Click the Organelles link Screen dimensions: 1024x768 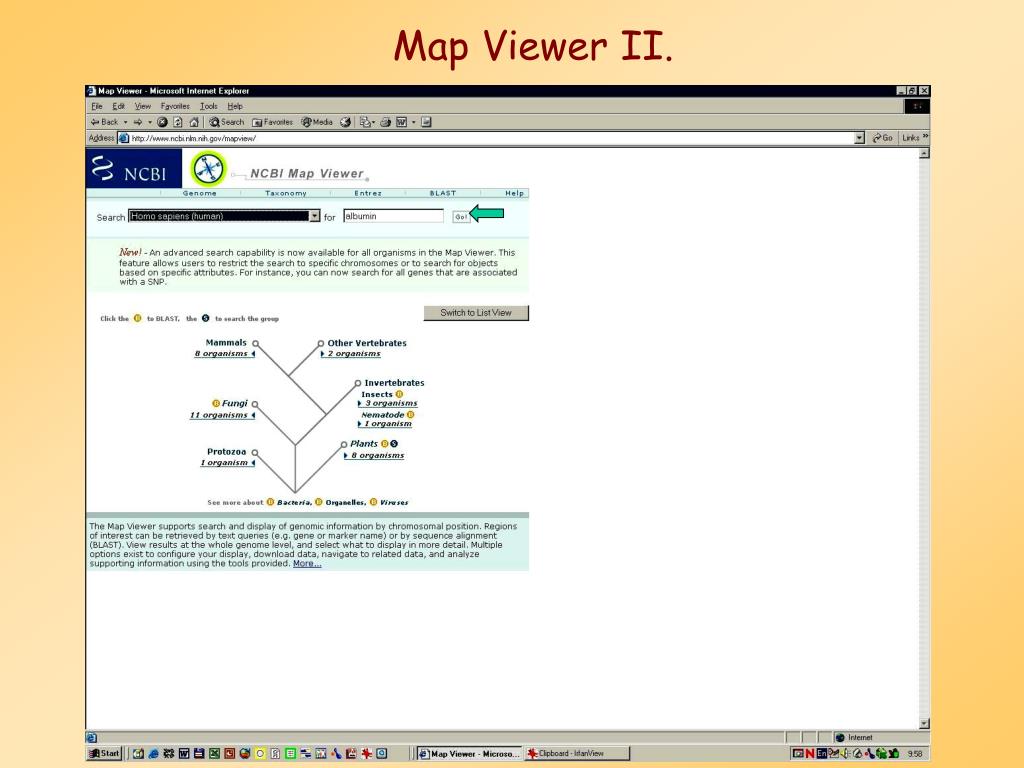click(x=345, y=502)
